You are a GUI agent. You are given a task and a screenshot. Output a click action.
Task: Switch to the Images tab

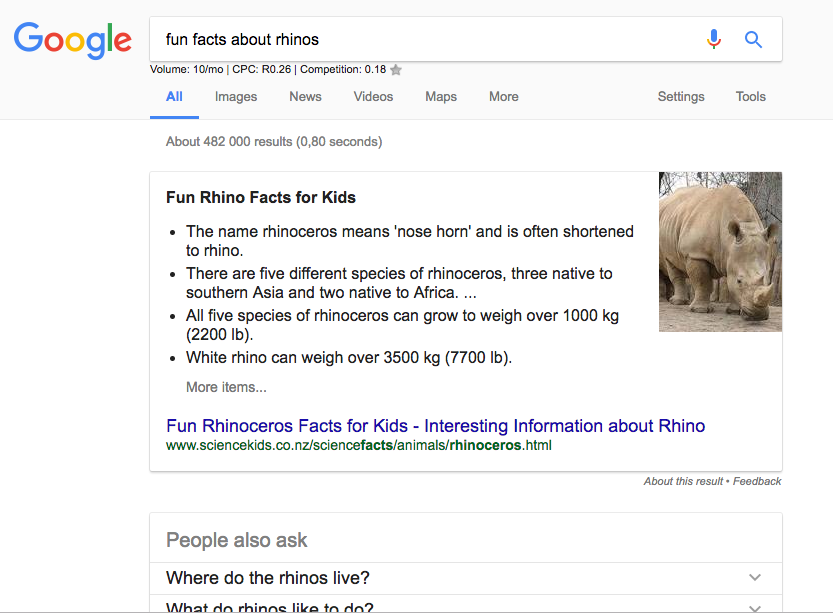tap(236, 97)
